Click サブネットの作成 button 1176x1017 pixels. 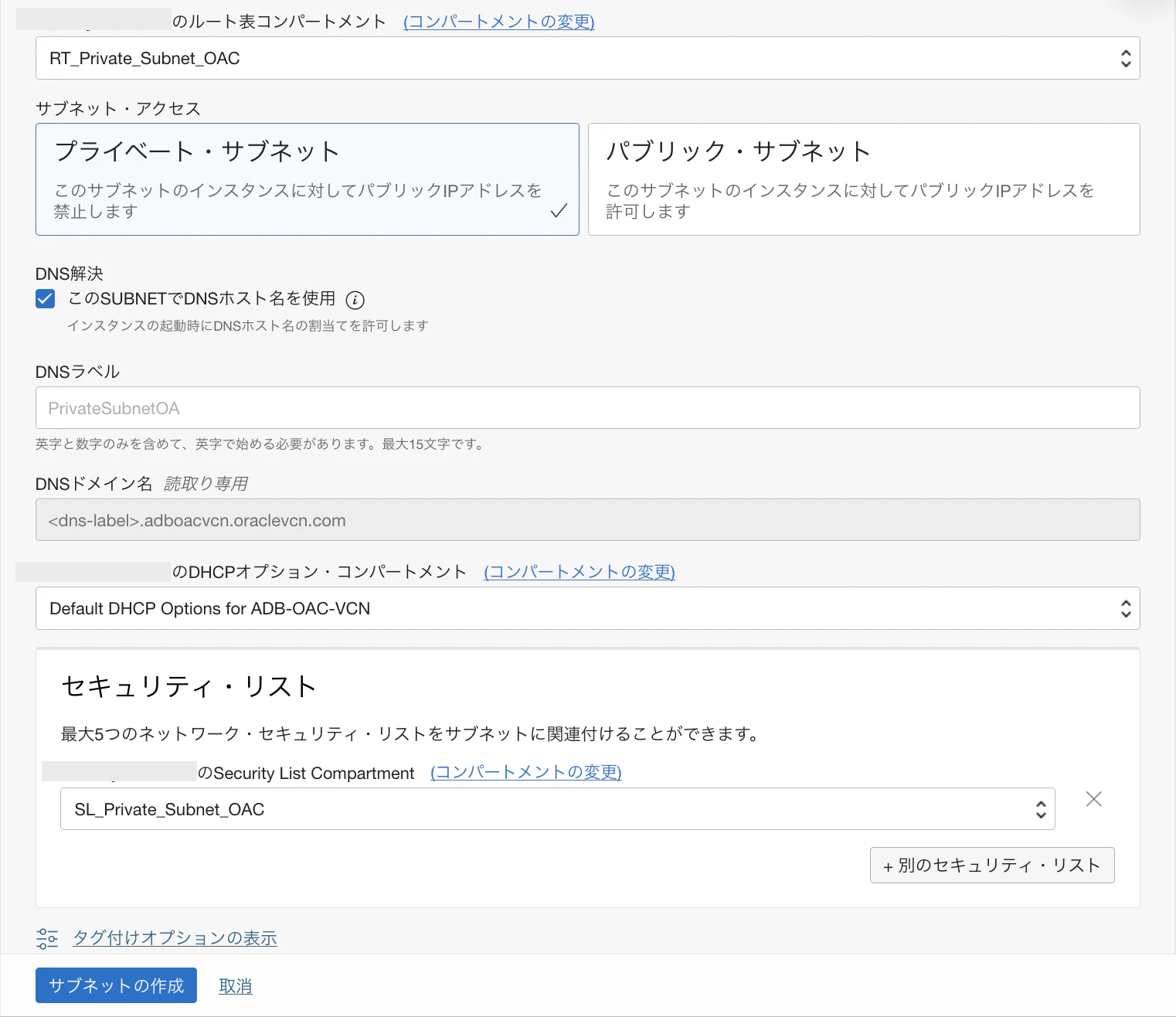(x=116, y=985)
